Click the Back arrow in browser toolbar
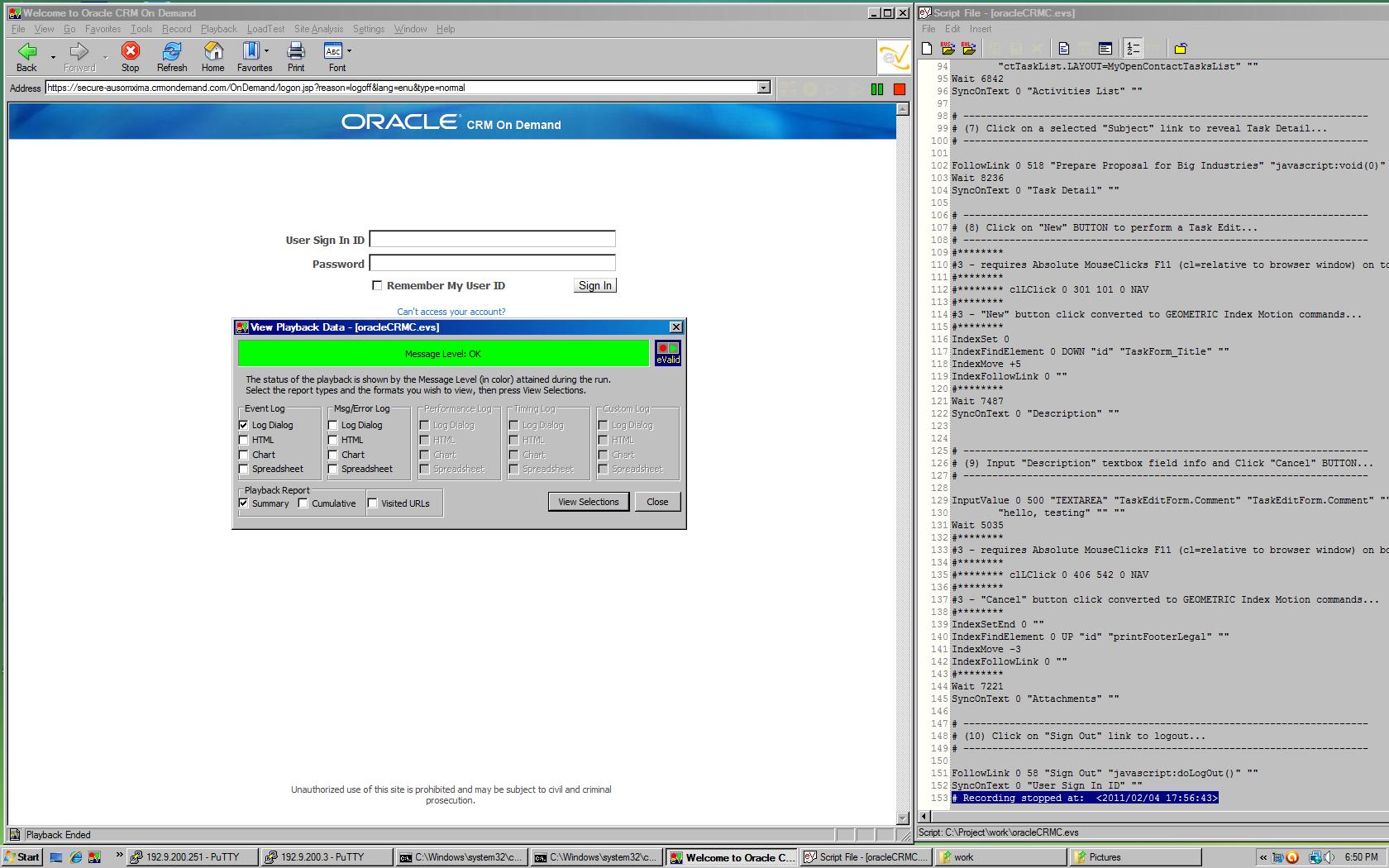Viewport: 1389px width, 868px height. tap(27, 52)
